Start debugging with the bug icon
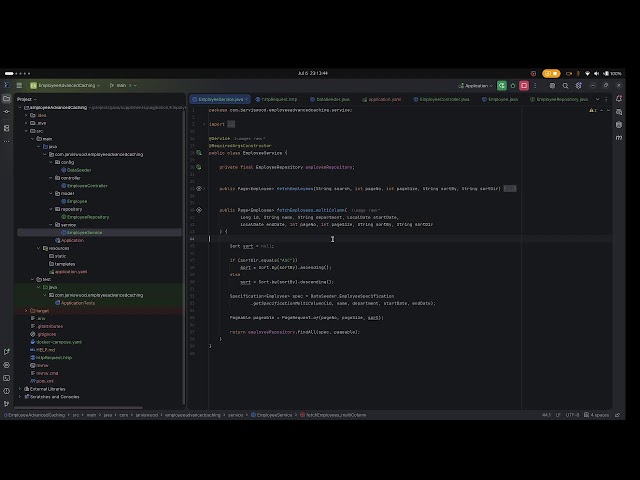This screenshot has height=480, width=640. (x=513, y=85)
